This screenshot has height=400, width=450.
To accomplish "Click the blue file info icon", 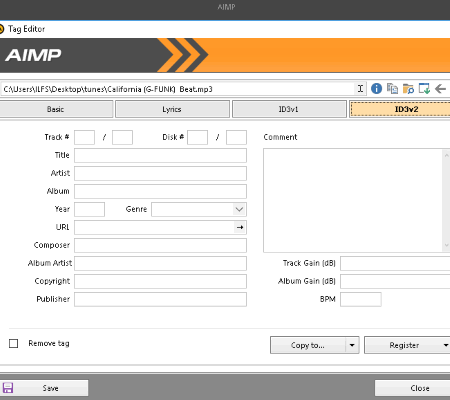I will point(376,89).
